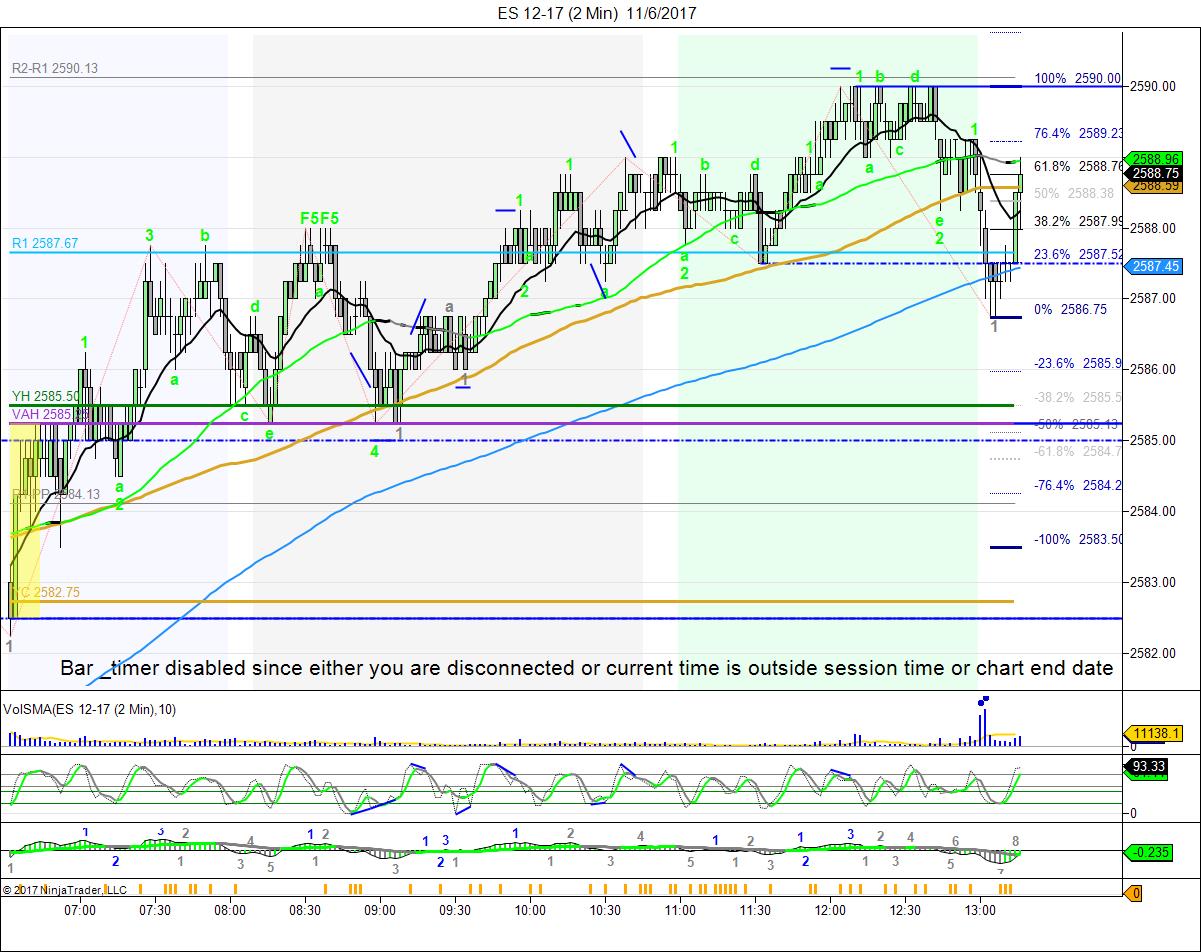Click the 2590.00 price axis label

pos(1153,86)
